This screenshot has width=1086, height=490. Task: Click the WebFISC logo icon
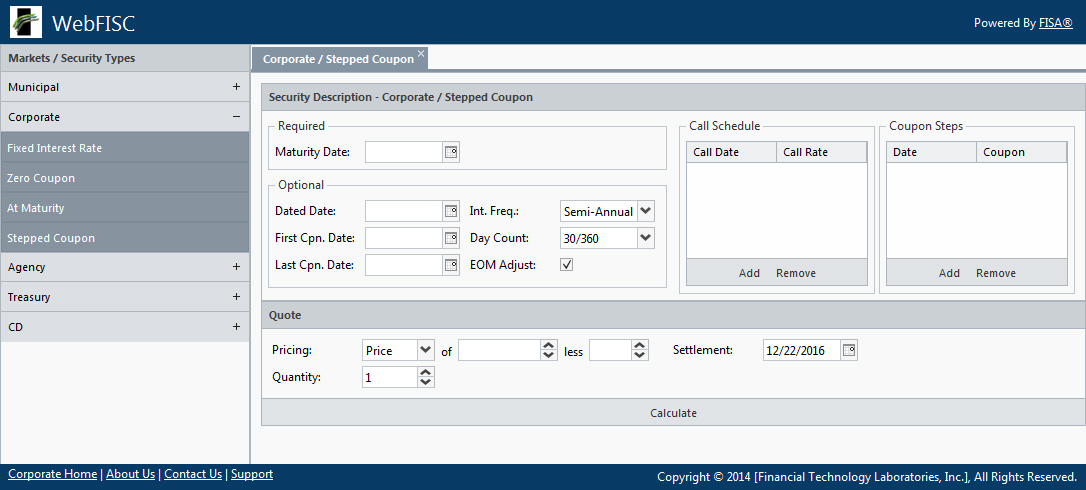click(26, 22)
